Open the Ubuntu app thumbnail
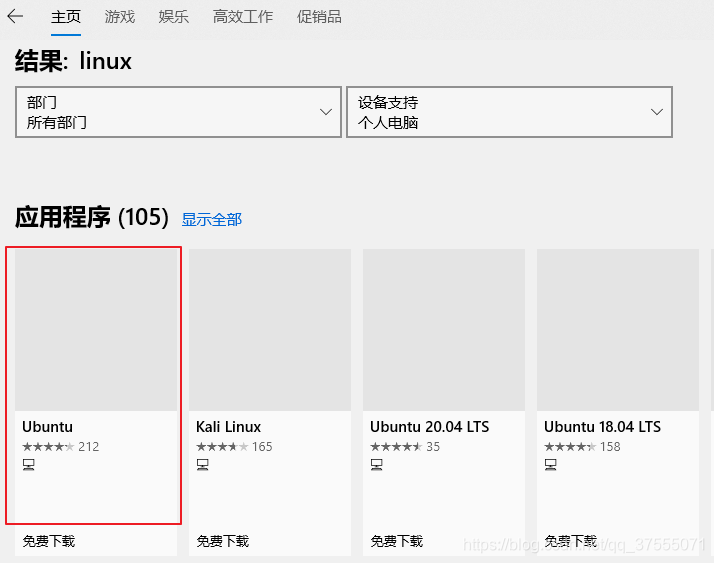This screenshot has height=563, width=714. click(96, 330)
